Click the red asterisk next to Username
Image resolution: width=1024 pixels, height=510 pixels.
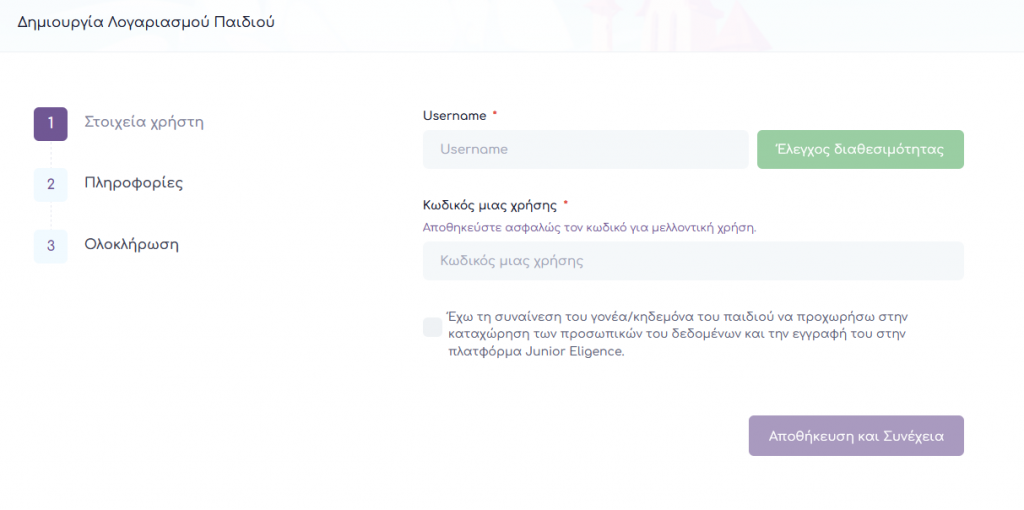pos(495,115)
